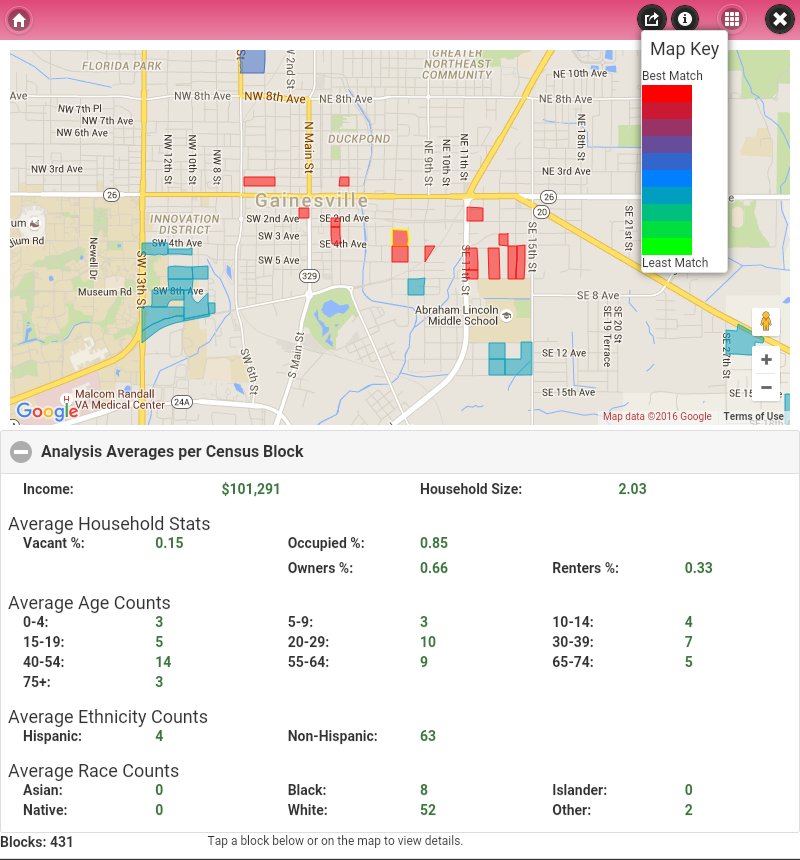Click the Other race count 2
800x860 pixels.
[x=689, y=810]
